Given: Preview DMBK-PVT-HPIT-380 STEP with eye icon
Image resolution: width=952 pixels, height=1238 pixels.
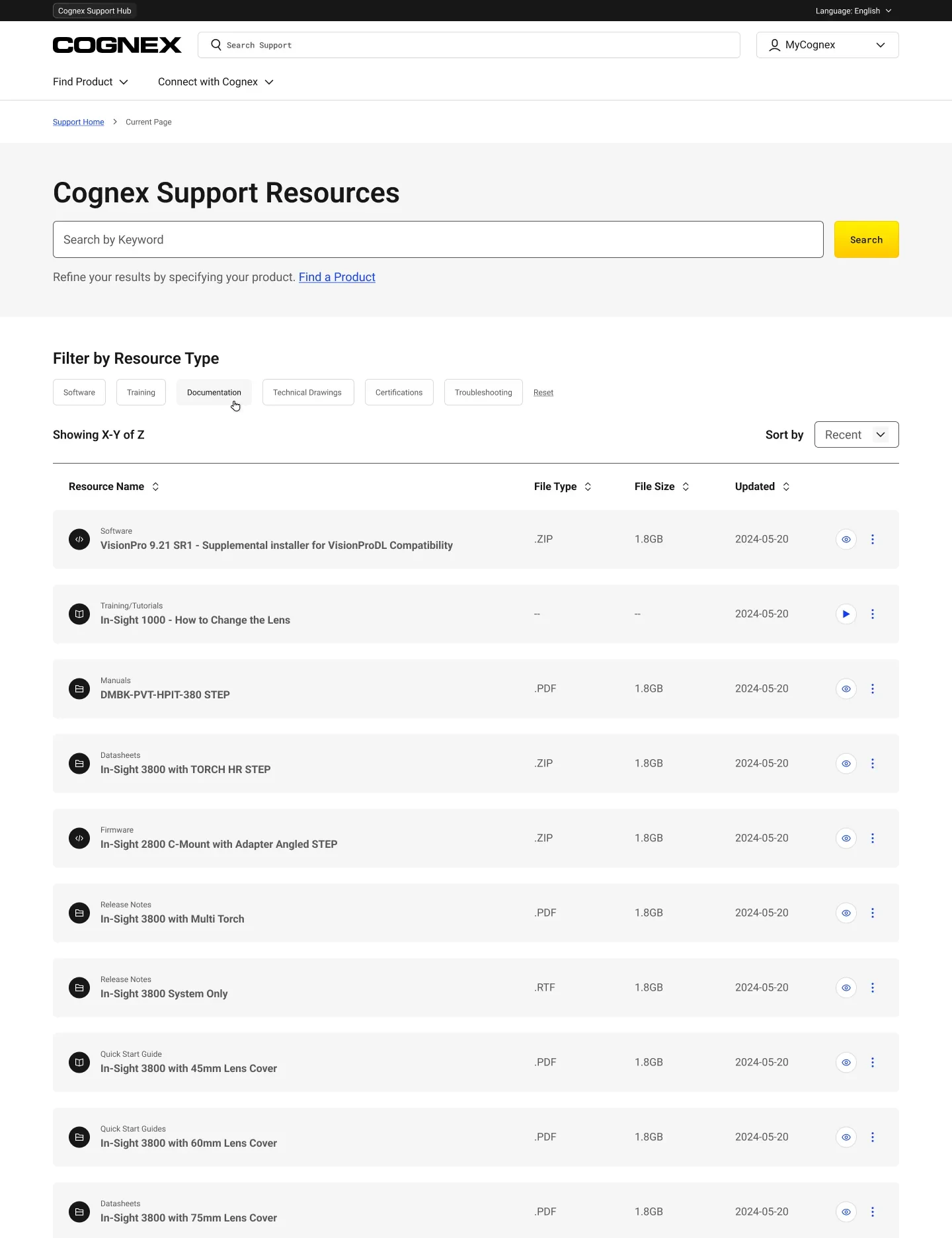Looking at the screenshot, I should click(846, 688).
